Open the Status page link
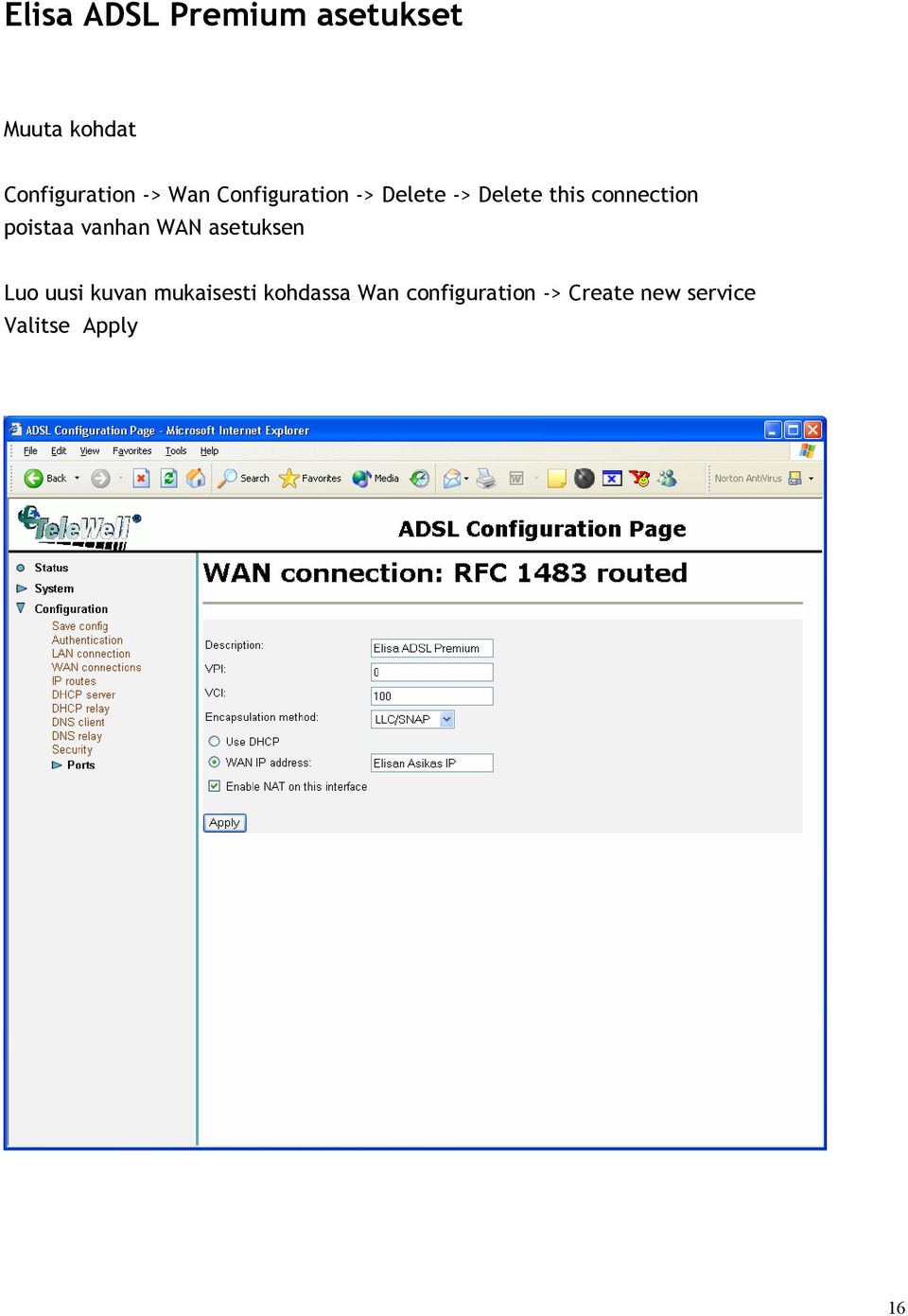This screenshot has width=908, height=1316. [x=51, y=568]
